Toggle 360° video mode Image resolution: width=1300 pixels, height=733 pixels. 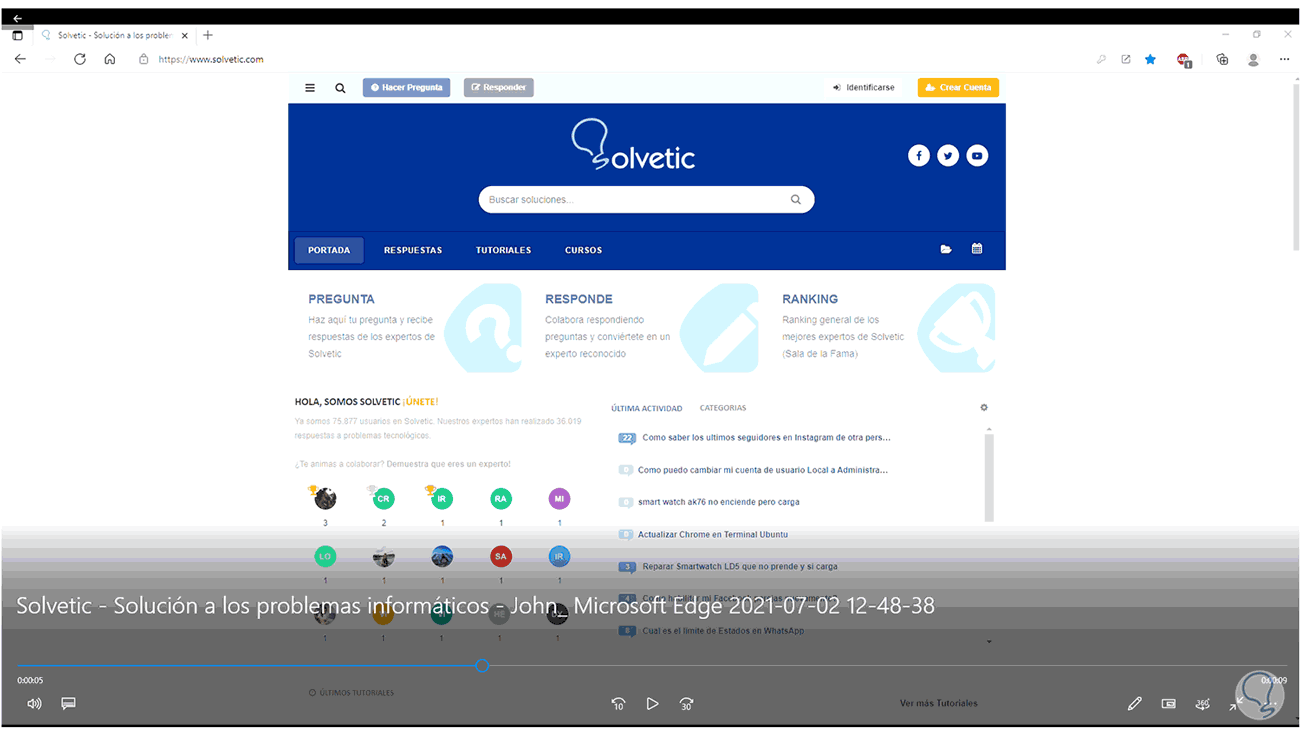pos(1202,704)
